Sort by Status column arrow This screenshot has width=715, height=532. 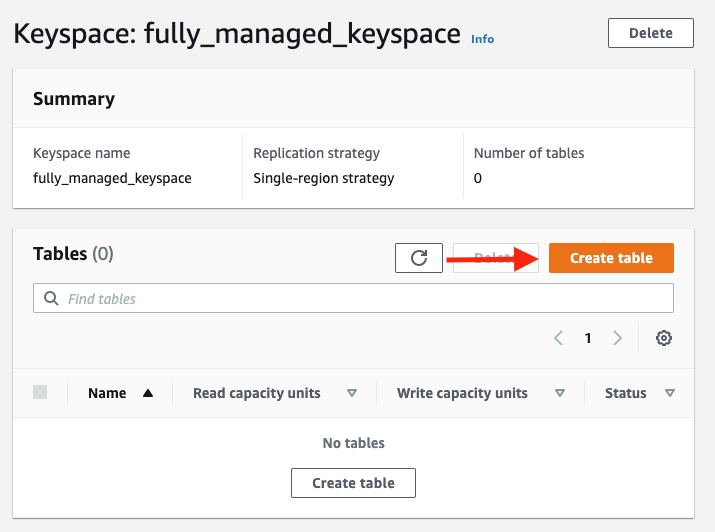click(x=669, y=393)
